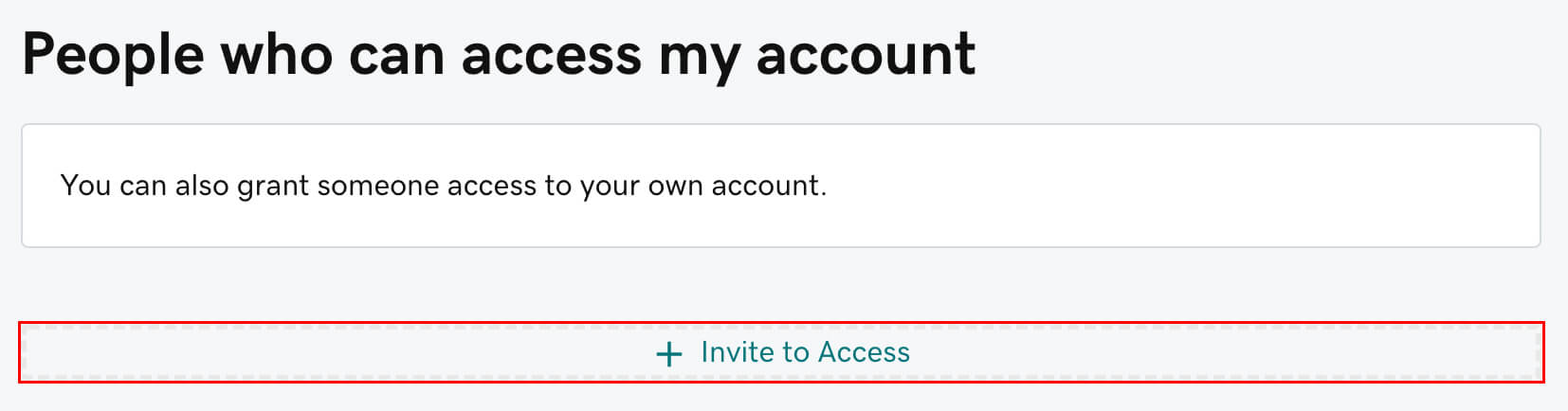
Task: Click the plus icon beside Invite to Access
Action: (x=668, y=354)
